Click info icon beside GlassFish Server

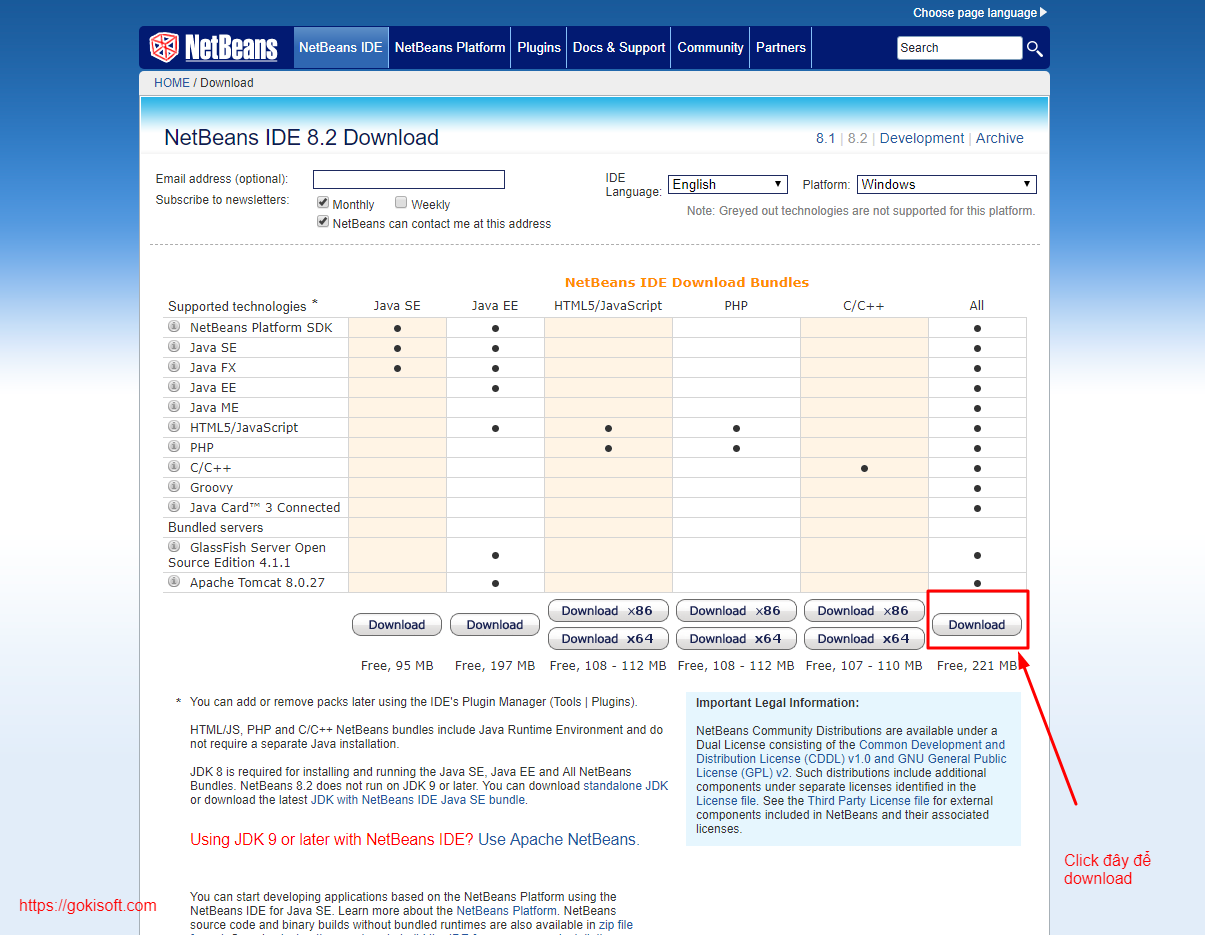pos(174,547)
